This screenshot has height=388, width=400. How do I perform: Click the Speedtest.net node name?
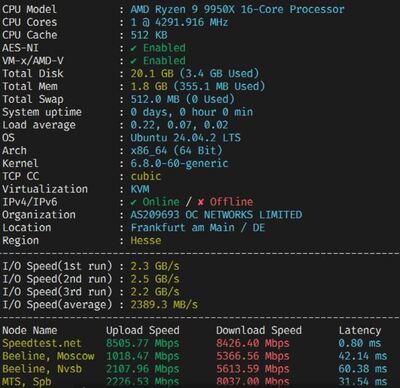point(42,343)
